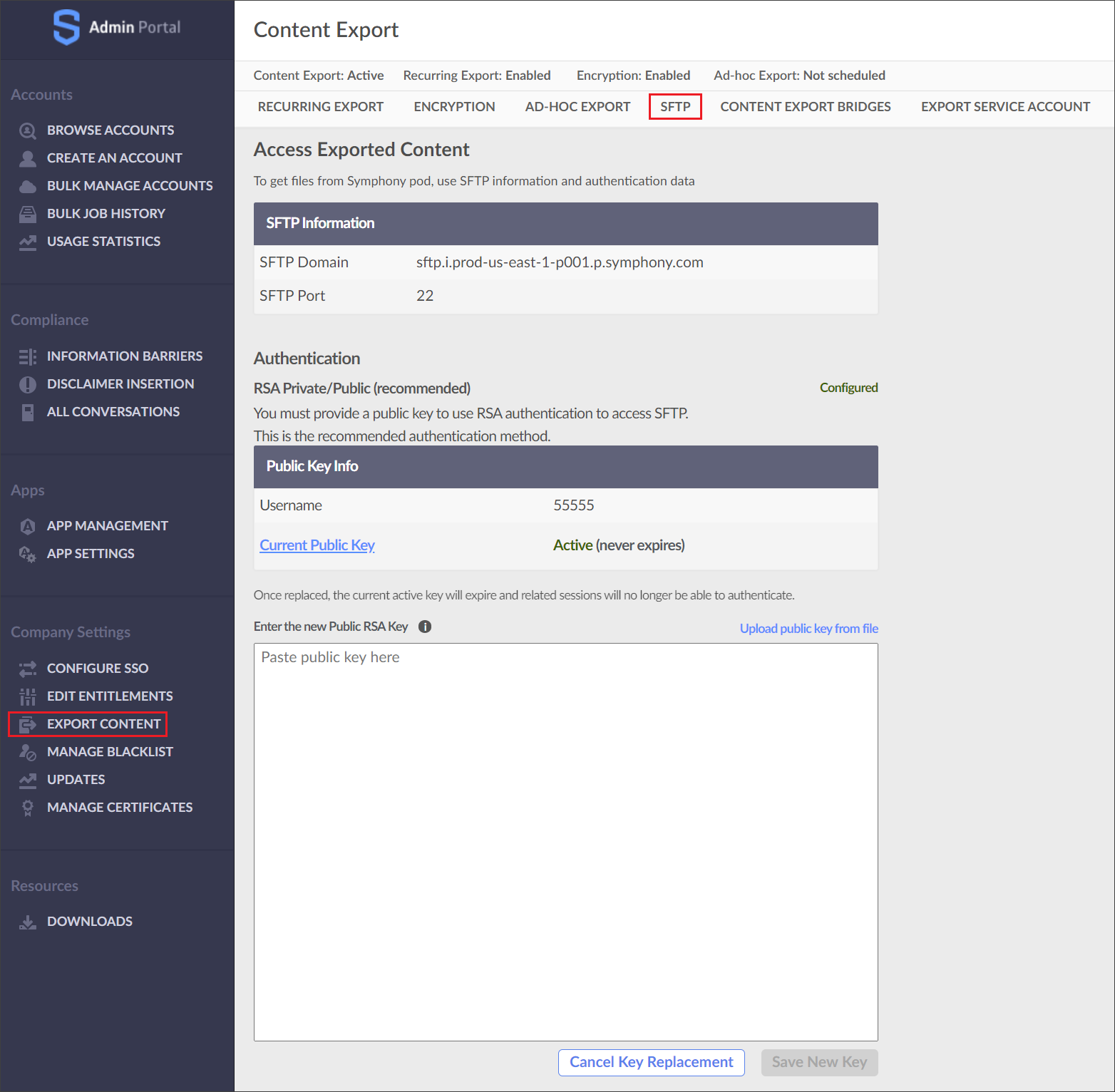
Task: Click the Information Barriers icon
Action: point(28,356)
